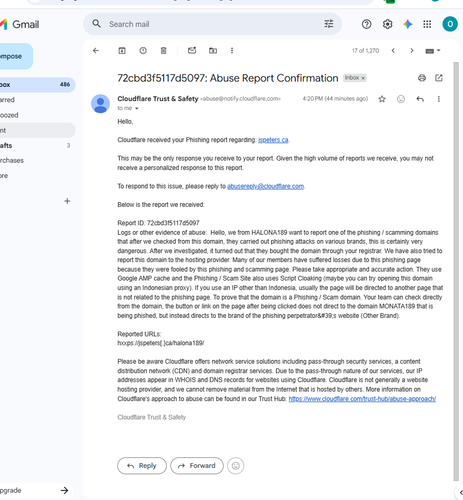Create new label with plus icon

[x=67, y=201]
